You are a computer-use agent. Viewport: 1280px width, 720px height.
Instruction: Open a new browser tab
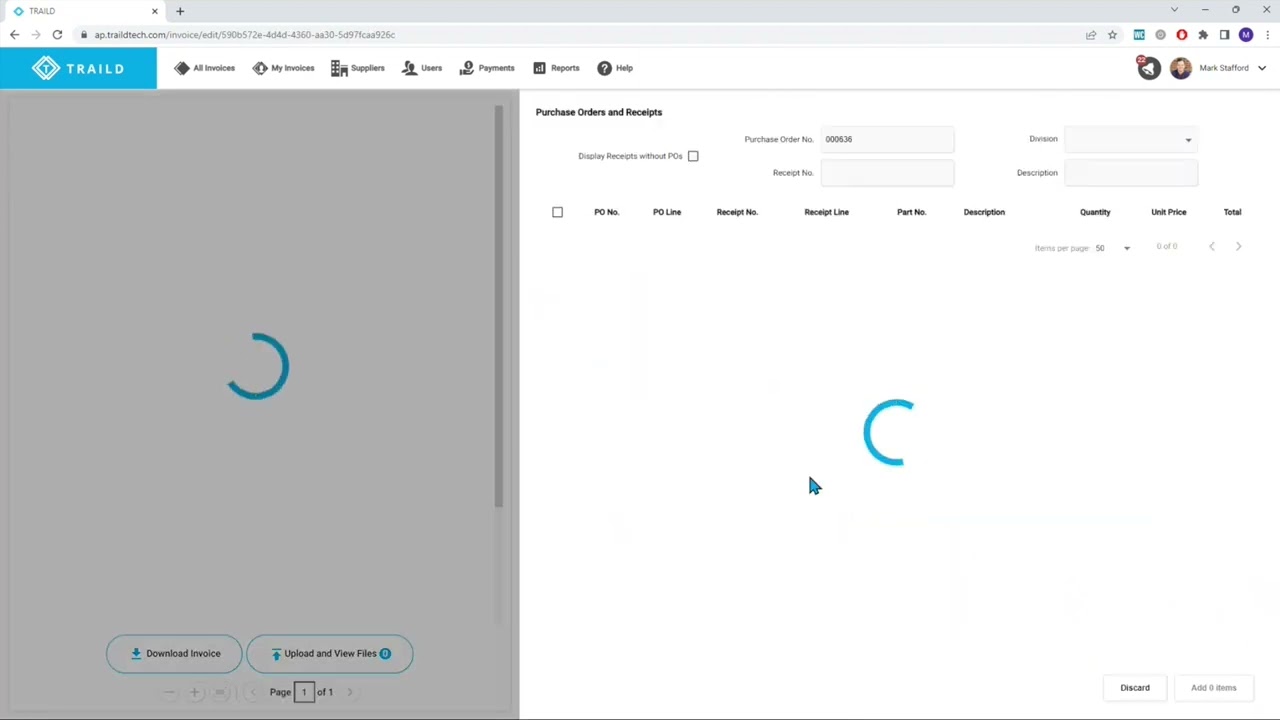pos(180,11)
